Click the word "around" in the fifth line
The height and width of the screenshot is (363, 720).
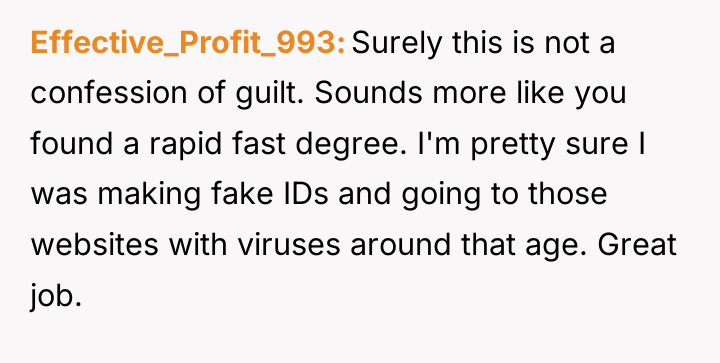(401, 244)
